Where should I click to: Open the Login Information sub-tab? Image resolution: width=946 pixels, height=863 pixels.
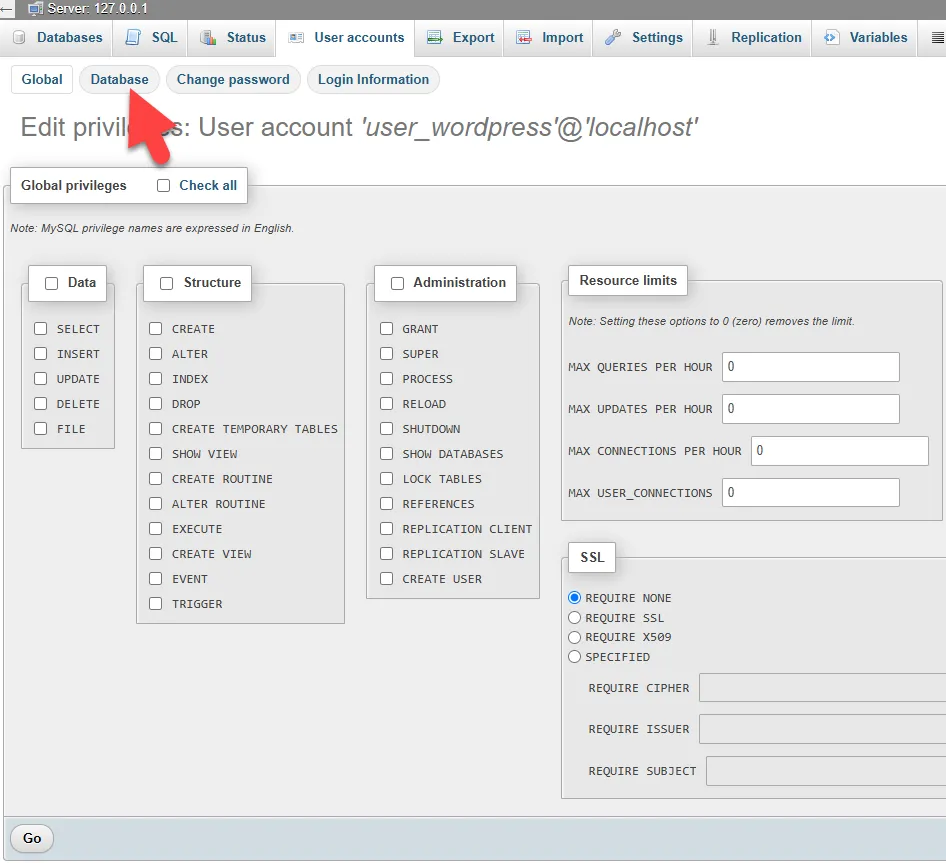(373, 80)
